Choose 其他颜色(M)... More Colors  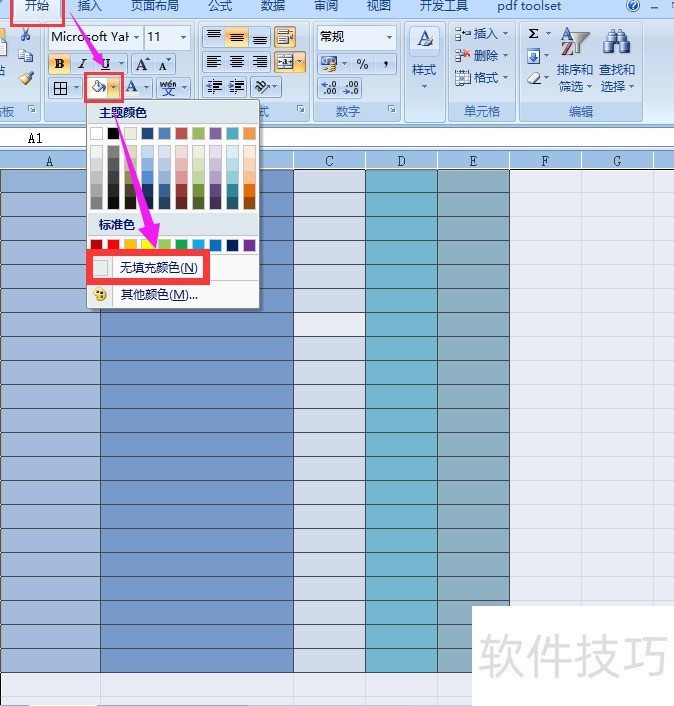(173, 294)
